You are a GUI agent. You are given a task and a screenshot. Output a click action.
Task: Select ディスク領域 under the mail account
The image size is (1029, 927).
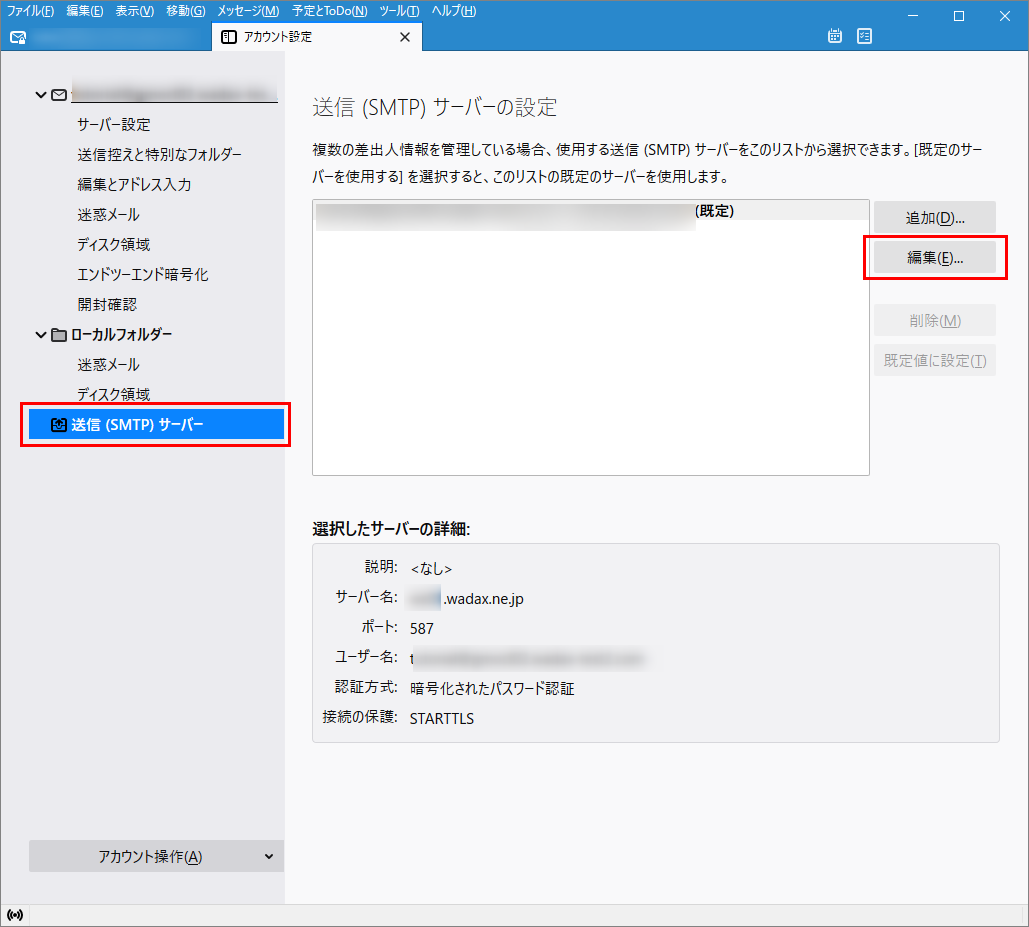pyautogui.click(x=114, y=244)
